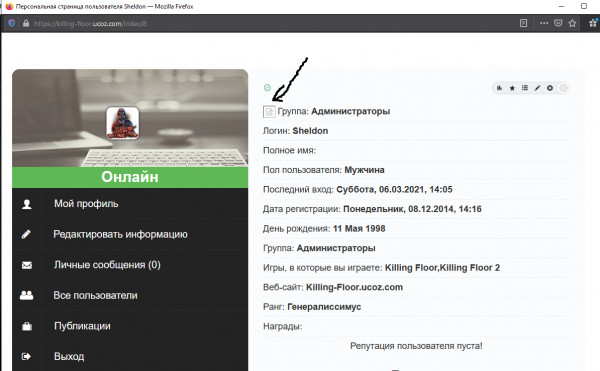Image resolution: width=600 pixels, height=371 pixels.
Task: Click the person icon beside Мой профиль
Action: pos(27,204)
